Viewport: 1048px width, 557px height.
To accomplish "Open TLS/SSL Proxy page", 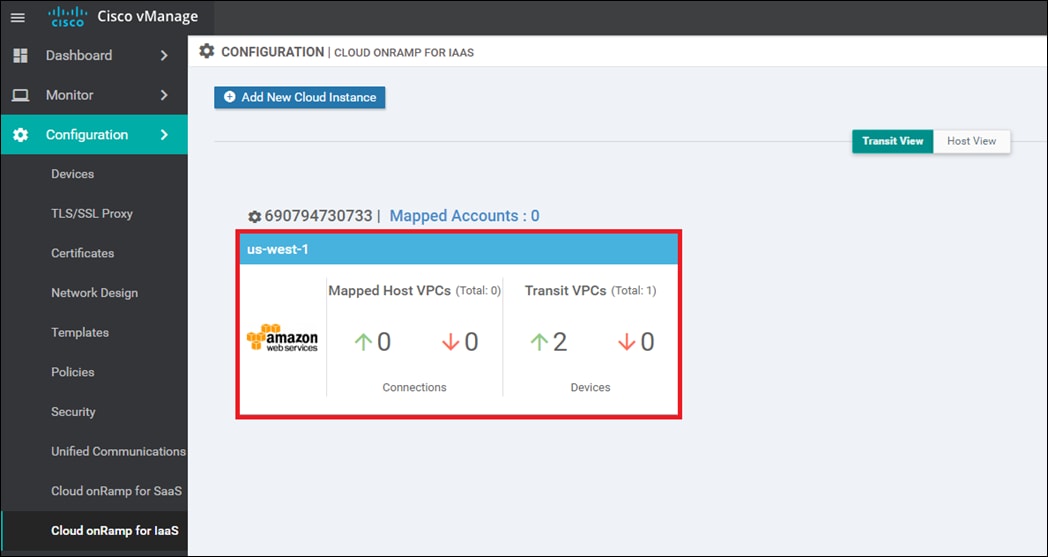I will [94, 213].
